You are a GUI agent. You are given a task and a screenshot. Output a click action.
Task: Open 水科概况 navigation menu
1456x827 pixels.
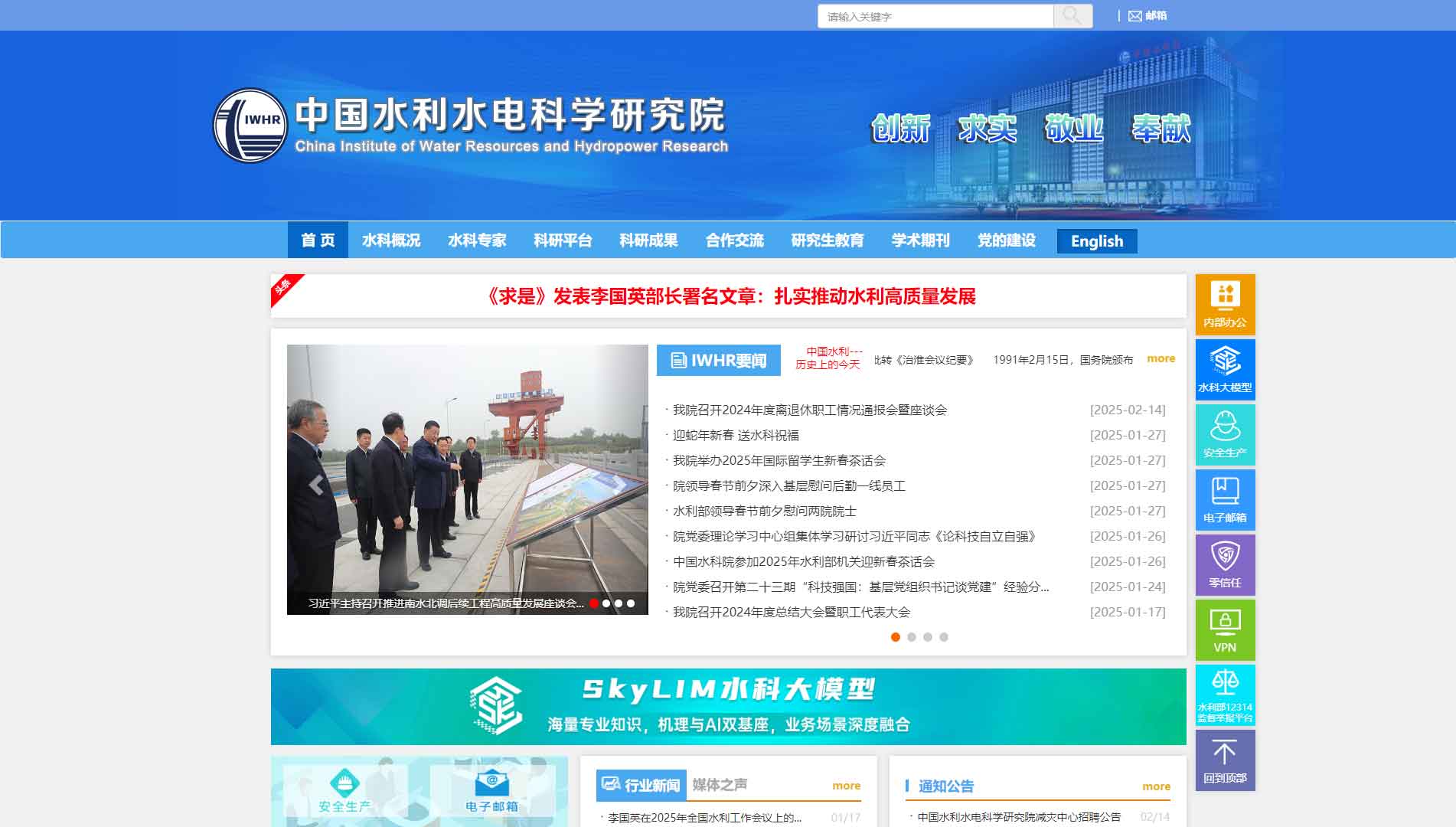[391, 240]
